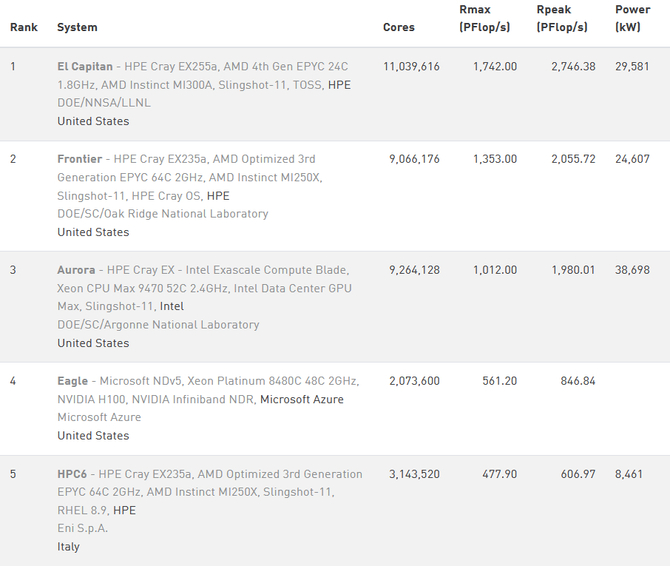Click Frontier's 1,353.00 Rmax value
Screen dimensions: 670x566
click(x=495, y=159)
